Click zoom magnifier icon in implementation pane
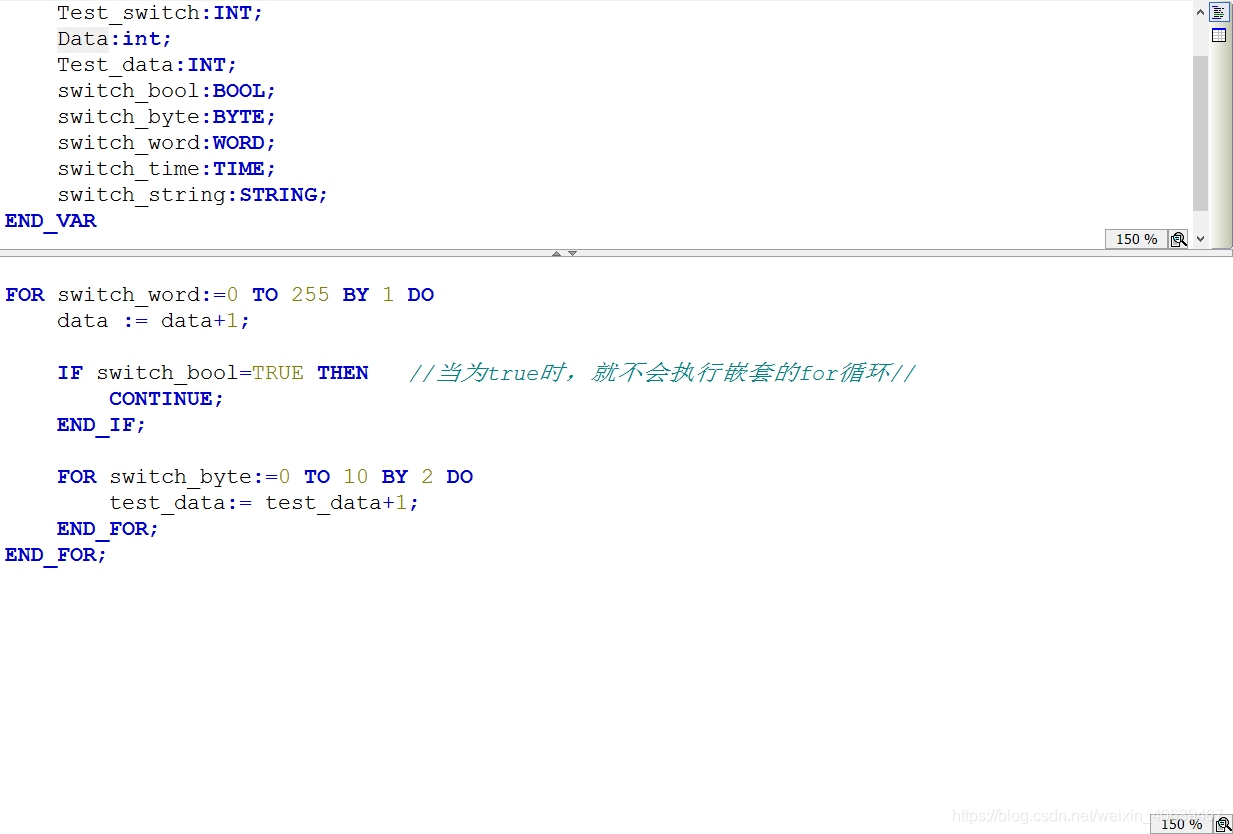This screenshot has height=834, width=1233. (x=1223, y=824)
